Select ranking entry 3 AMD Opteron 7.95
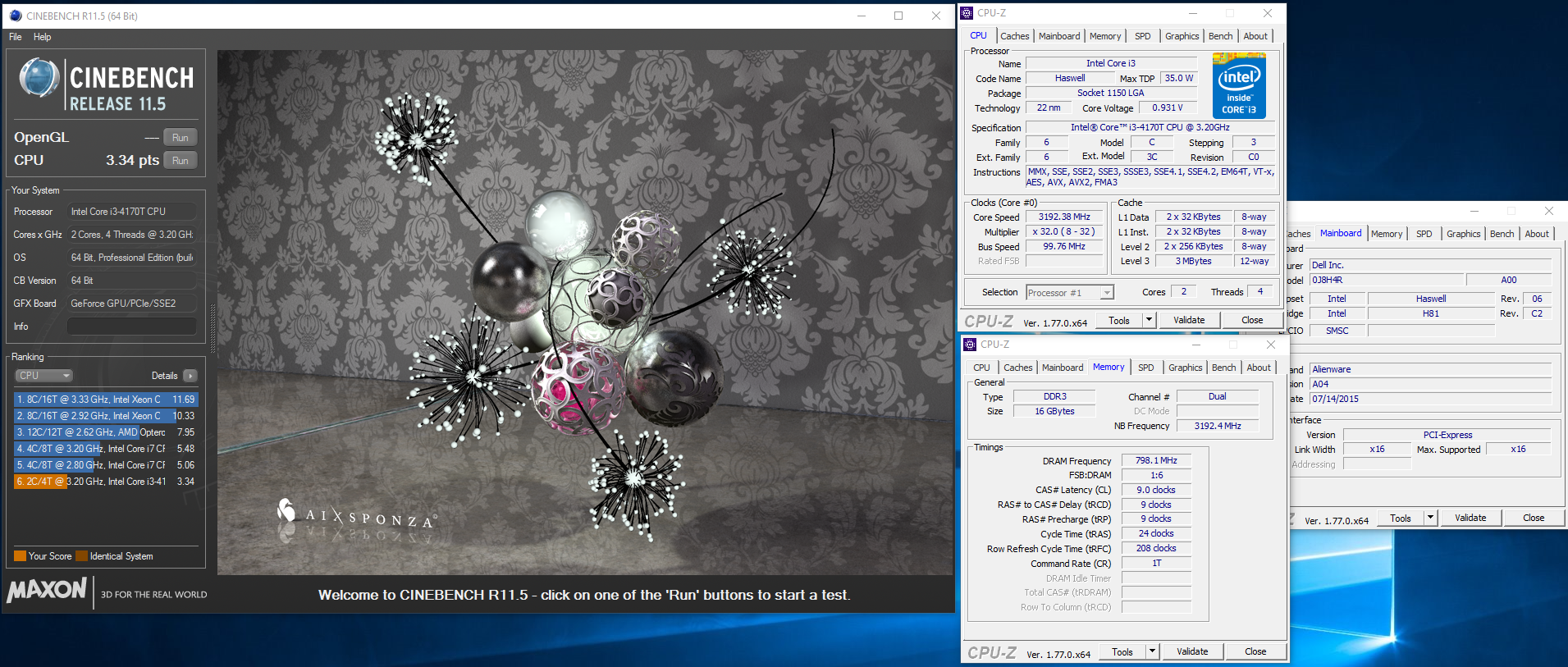Screen dimensions: 1568x667 [105, 432]
